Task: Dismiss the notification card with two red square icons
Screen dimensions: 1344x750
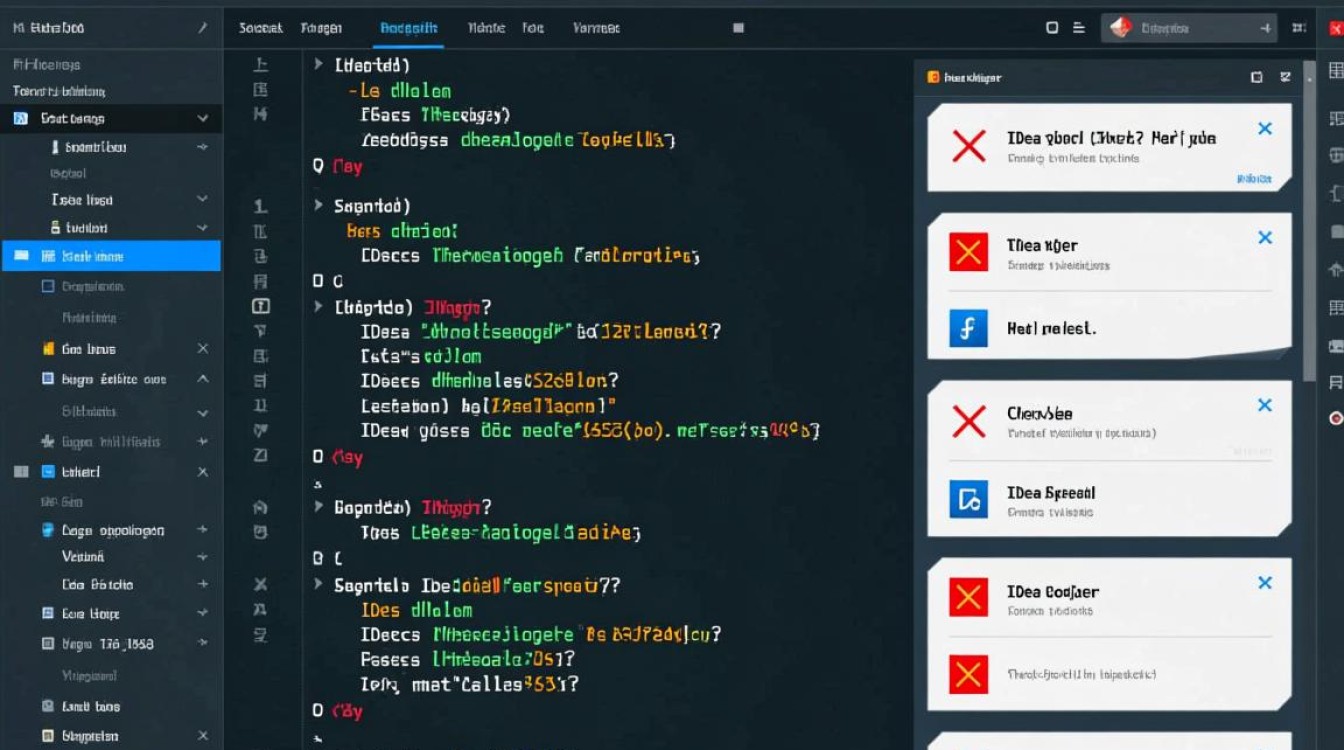Action: coord(1265,582)
